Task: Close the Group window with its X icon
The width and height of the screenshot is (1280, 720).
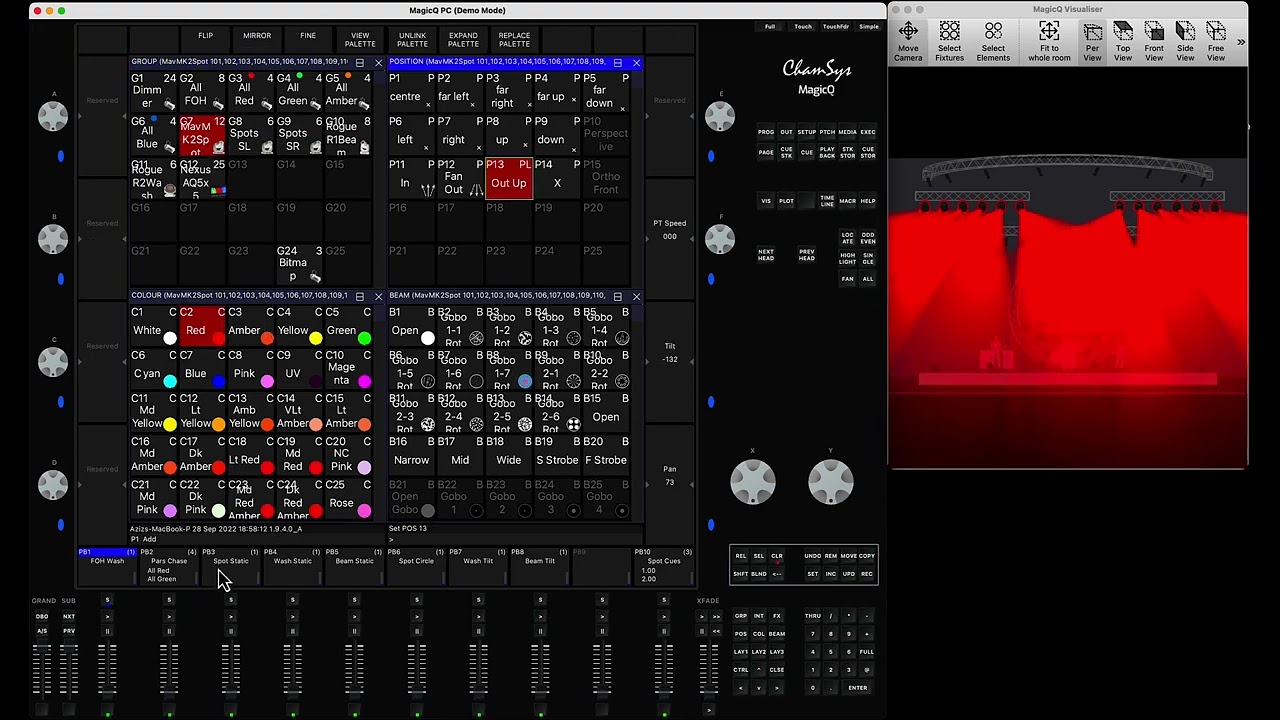Action: click(378, 62)
